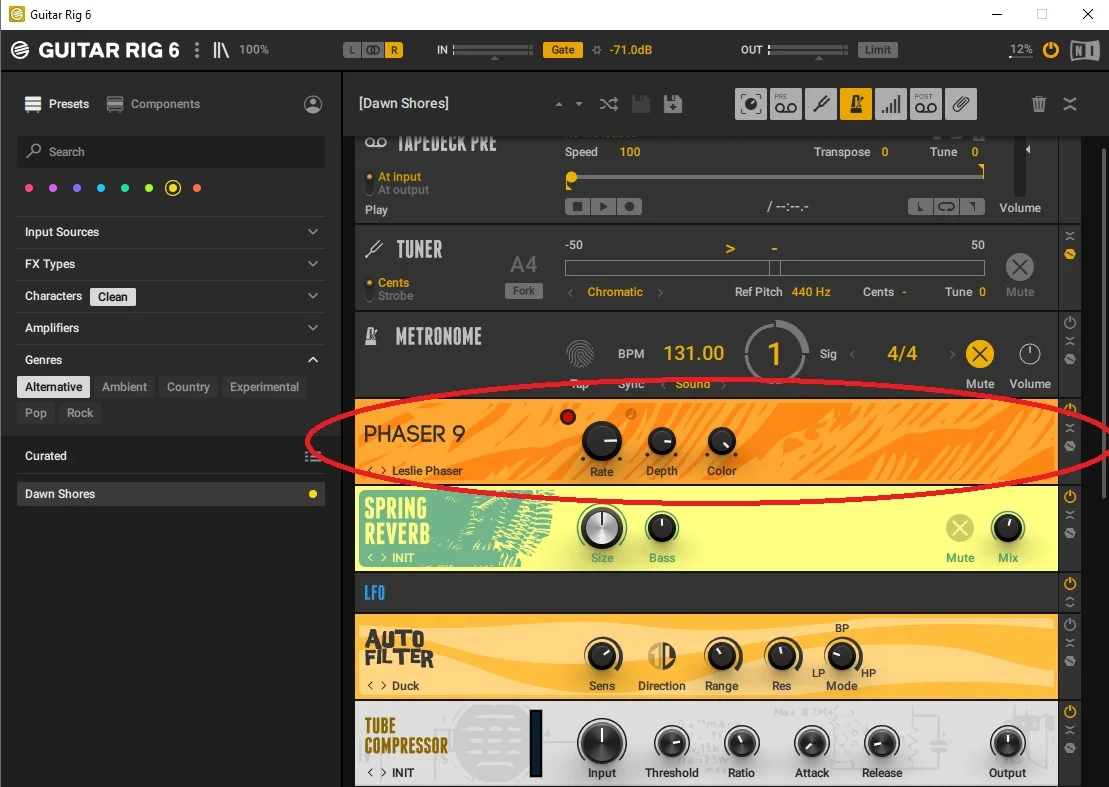The height and width of the screenshot is (787, 1109).
Task: Toggle the input Gate button
Action: pos(563,49)
